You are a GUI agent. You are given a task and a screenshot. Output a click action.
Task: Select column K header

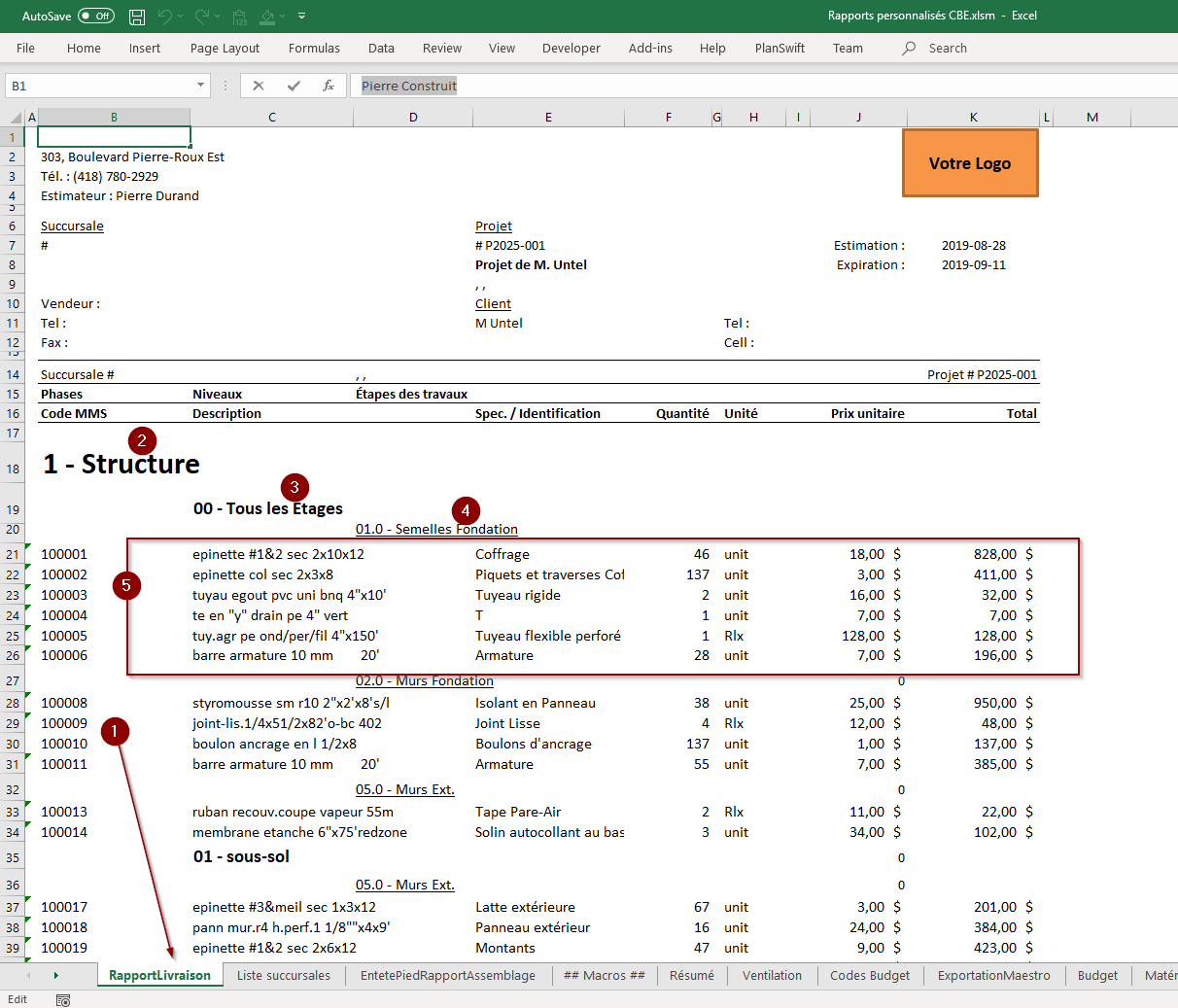(973, 117)
